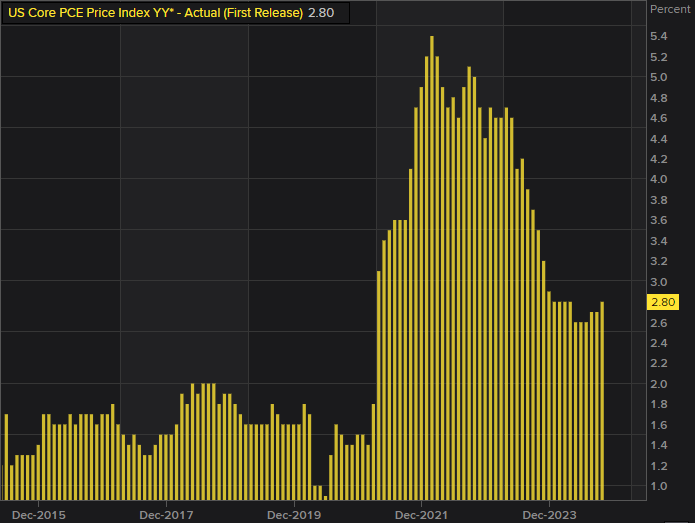The height and width of the screenshot is (523, 695).
Task: Click the Dec-2015 date label on the x-axis
Action: pos(38,515)
